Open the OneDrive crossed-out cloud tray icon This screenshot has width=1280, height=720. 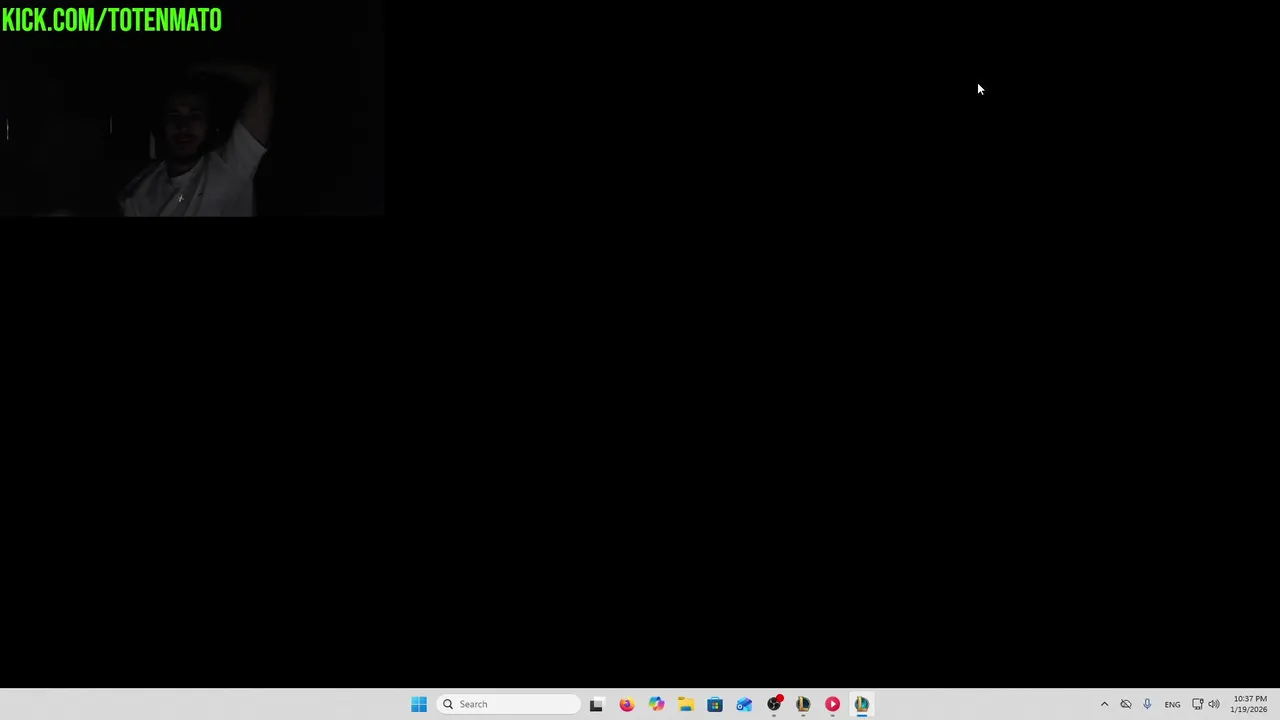pyautogui.click(x=1126, y=704)
